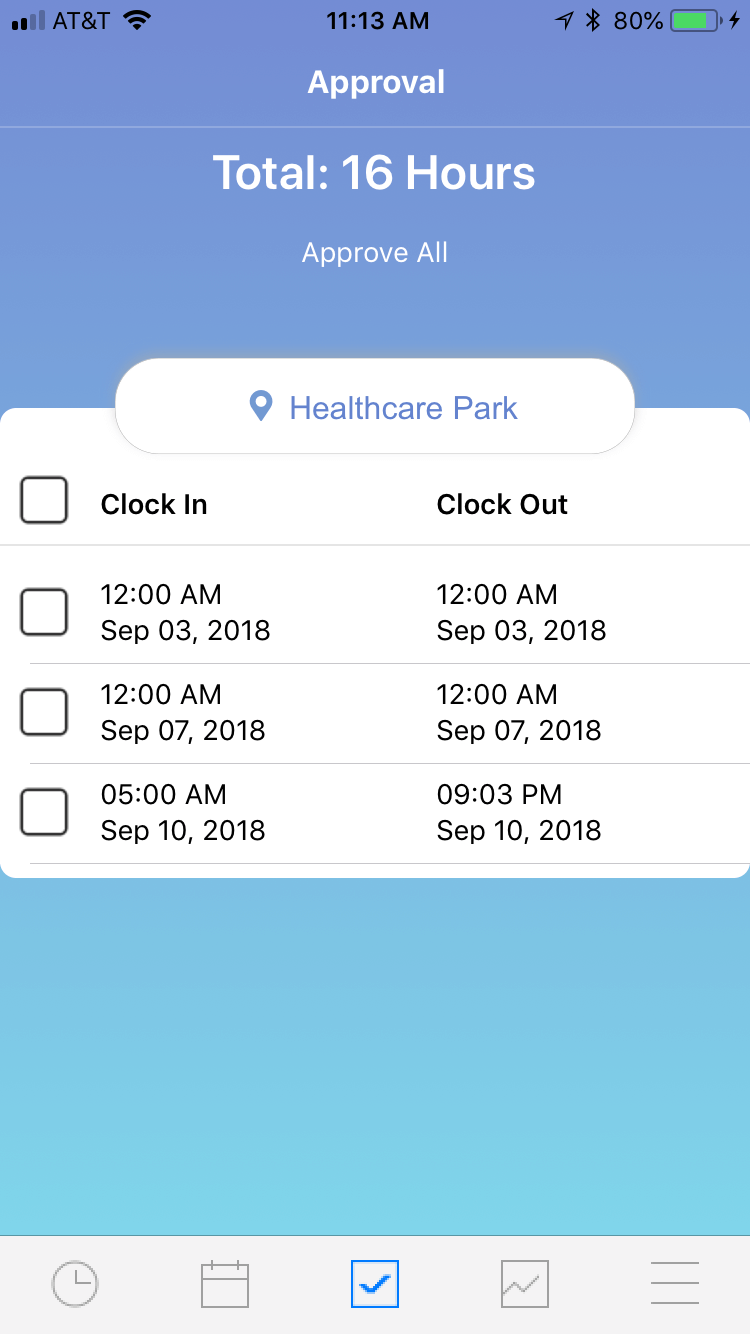Select the approval checkmark tab icon

click(x=375, y=1284)
